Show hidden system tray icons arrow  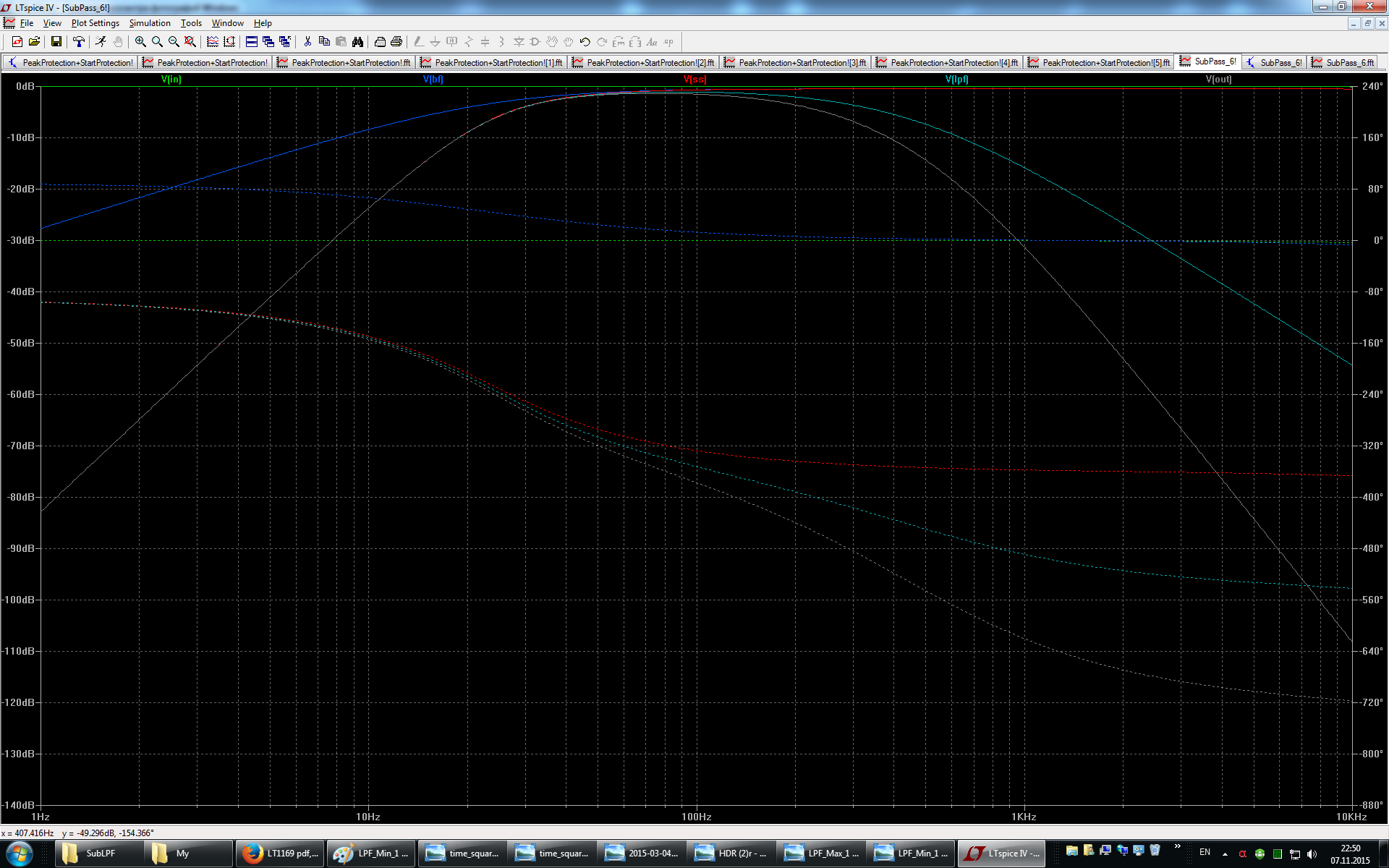pyautogui.click(x=1225, y=854)
